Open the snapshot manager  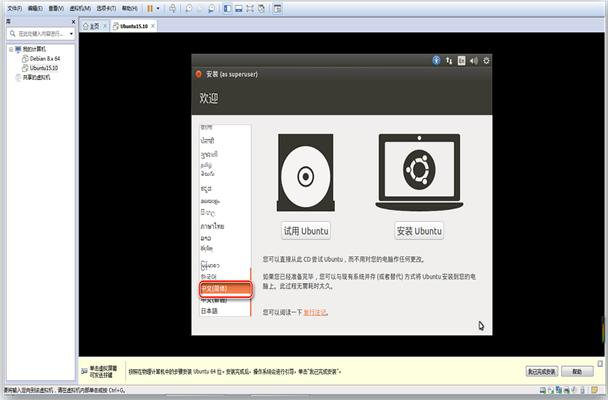coord(211,8)
